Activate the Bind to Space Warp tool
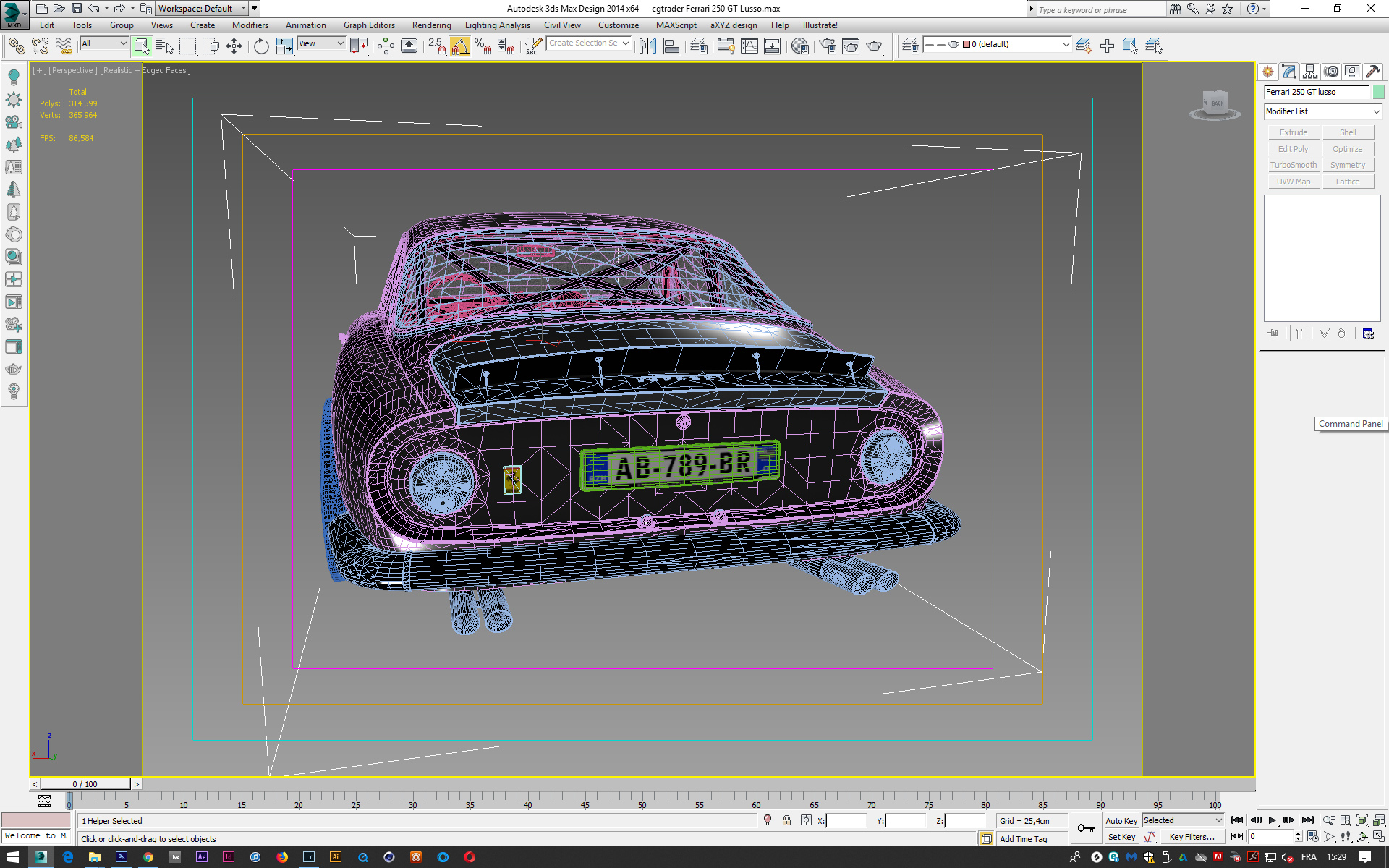 point(64,46)
